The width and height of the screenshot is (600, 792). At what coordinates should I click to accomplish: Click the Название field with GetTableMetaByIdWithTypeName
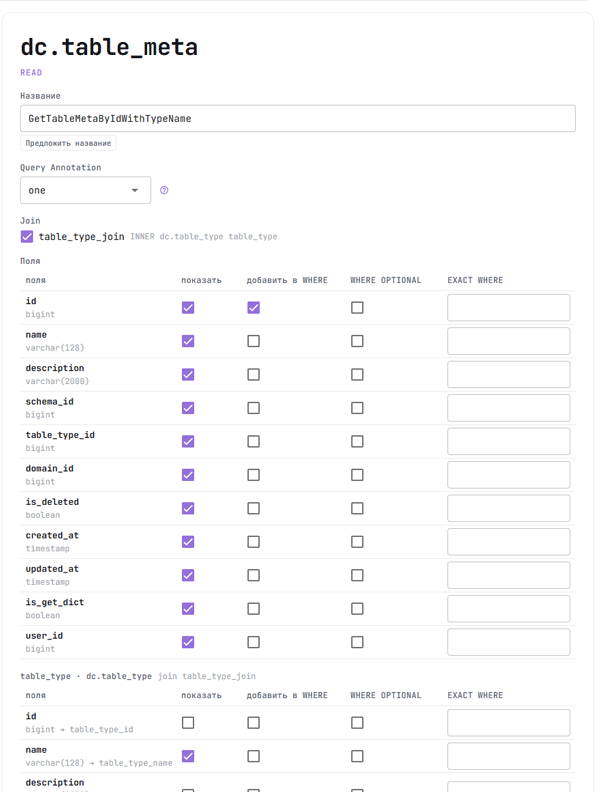pos(297,119)
